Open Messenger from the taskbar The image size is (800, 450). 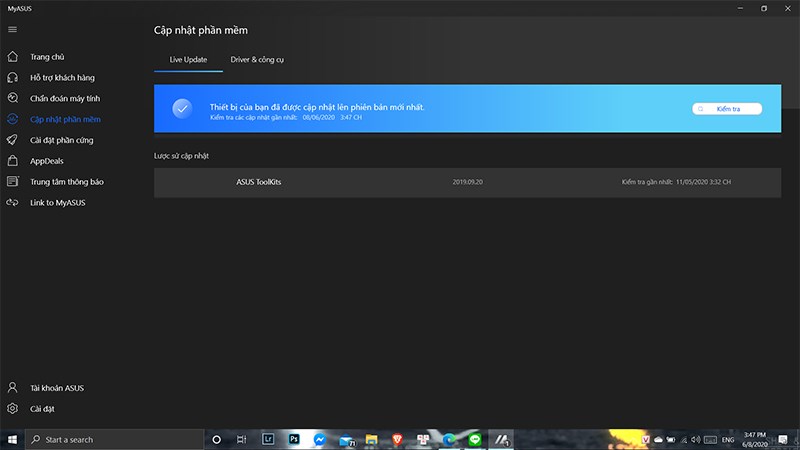[319, 439]
